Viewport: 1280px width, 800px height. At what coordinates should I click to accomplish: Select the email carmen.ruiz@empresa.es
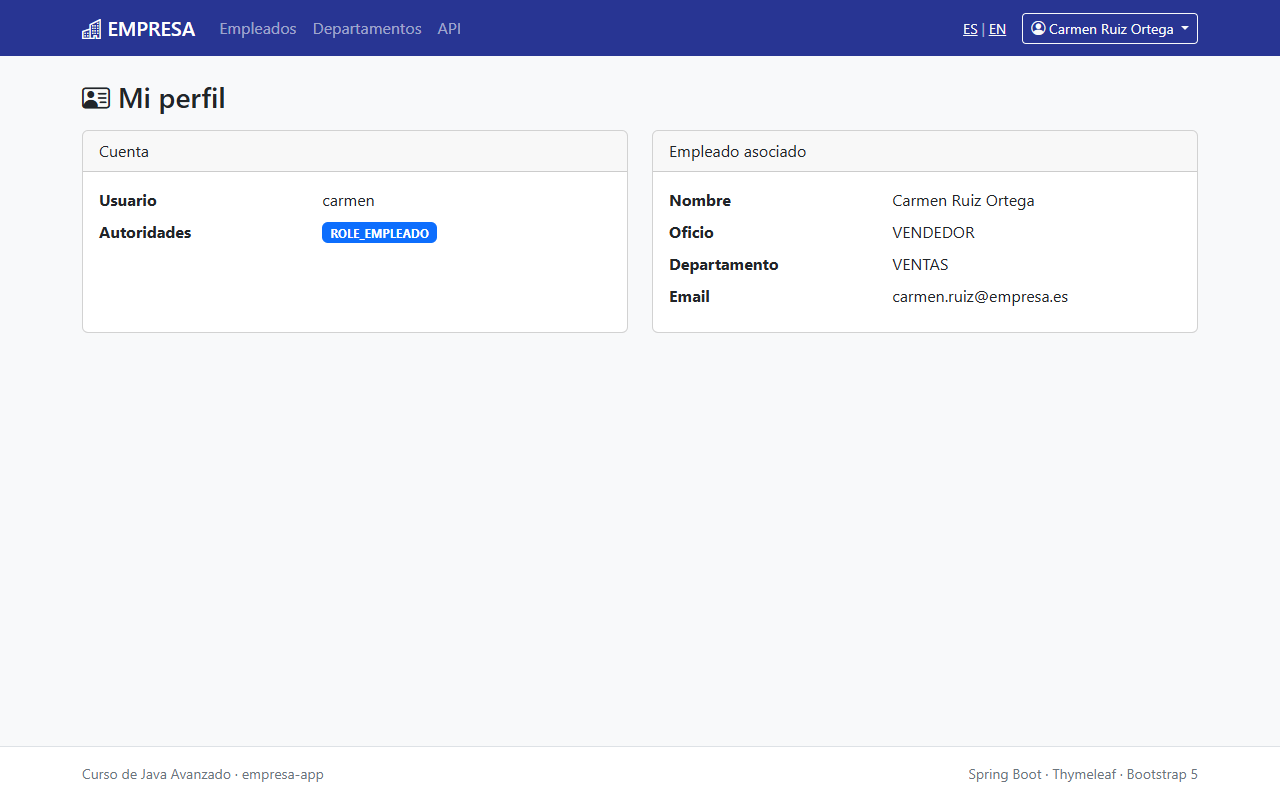click(x=980, y=297)
